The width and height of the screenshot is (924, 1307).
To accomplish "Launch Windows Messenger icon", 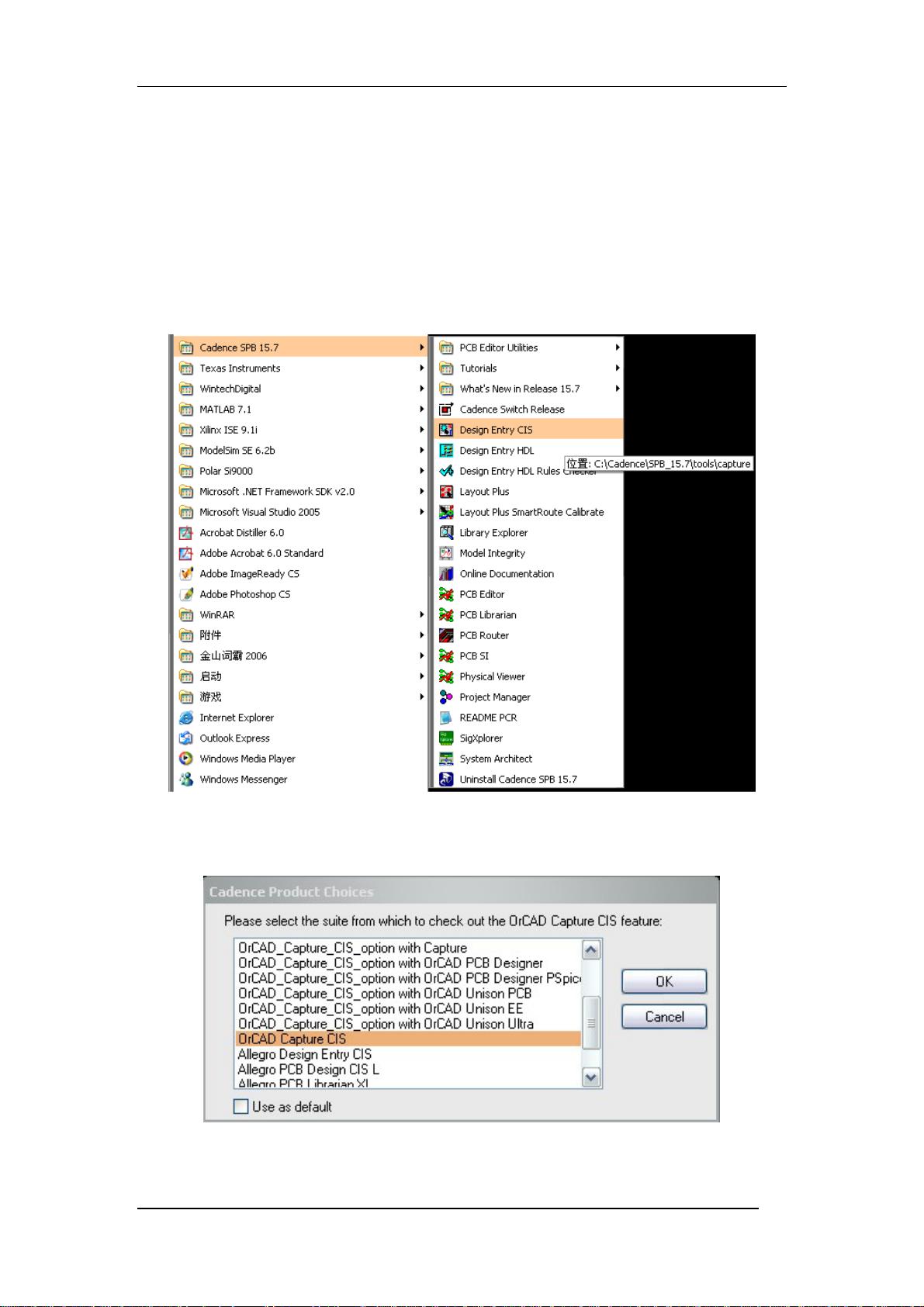I will point(186,780).
